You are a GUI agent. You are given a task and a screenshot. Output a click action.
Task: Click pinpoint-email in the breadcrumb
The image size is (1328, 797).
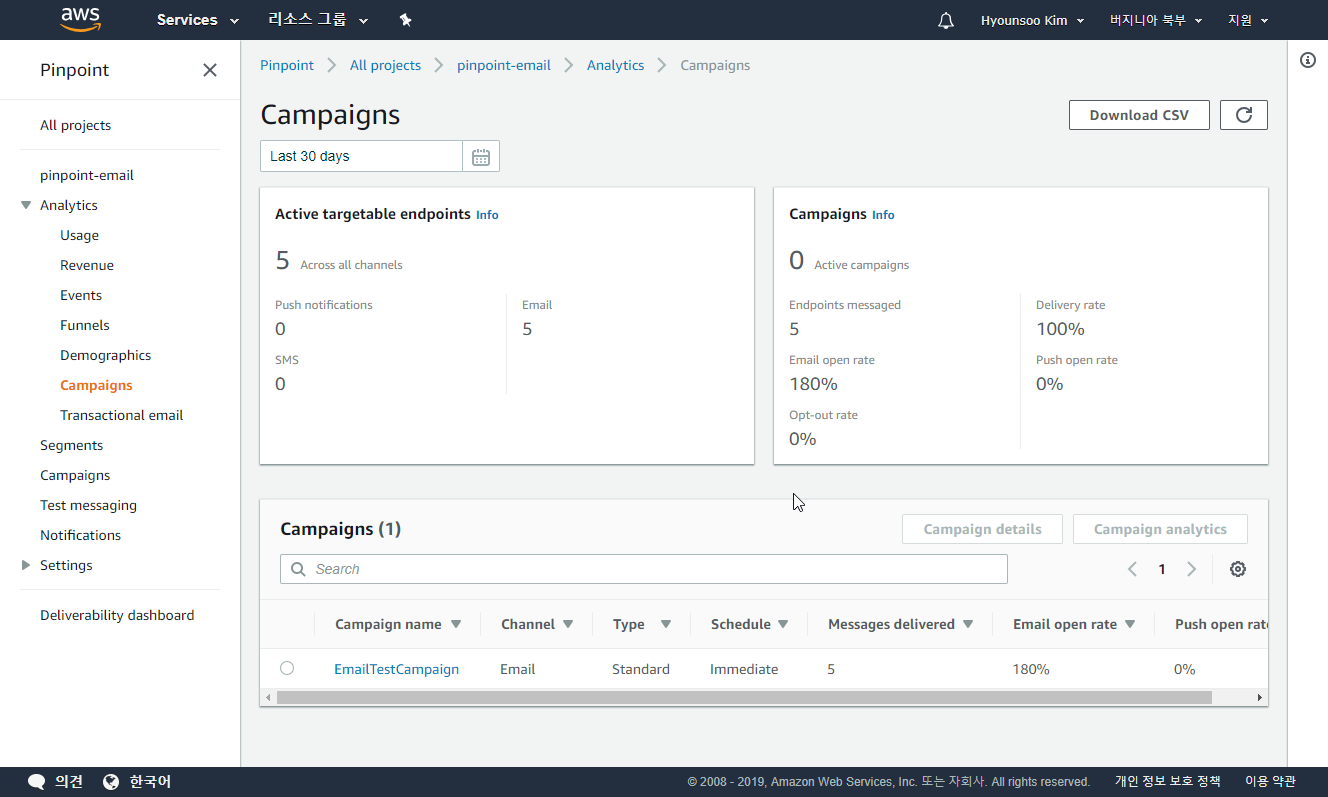pyautogui.click(x=504, y=65)
